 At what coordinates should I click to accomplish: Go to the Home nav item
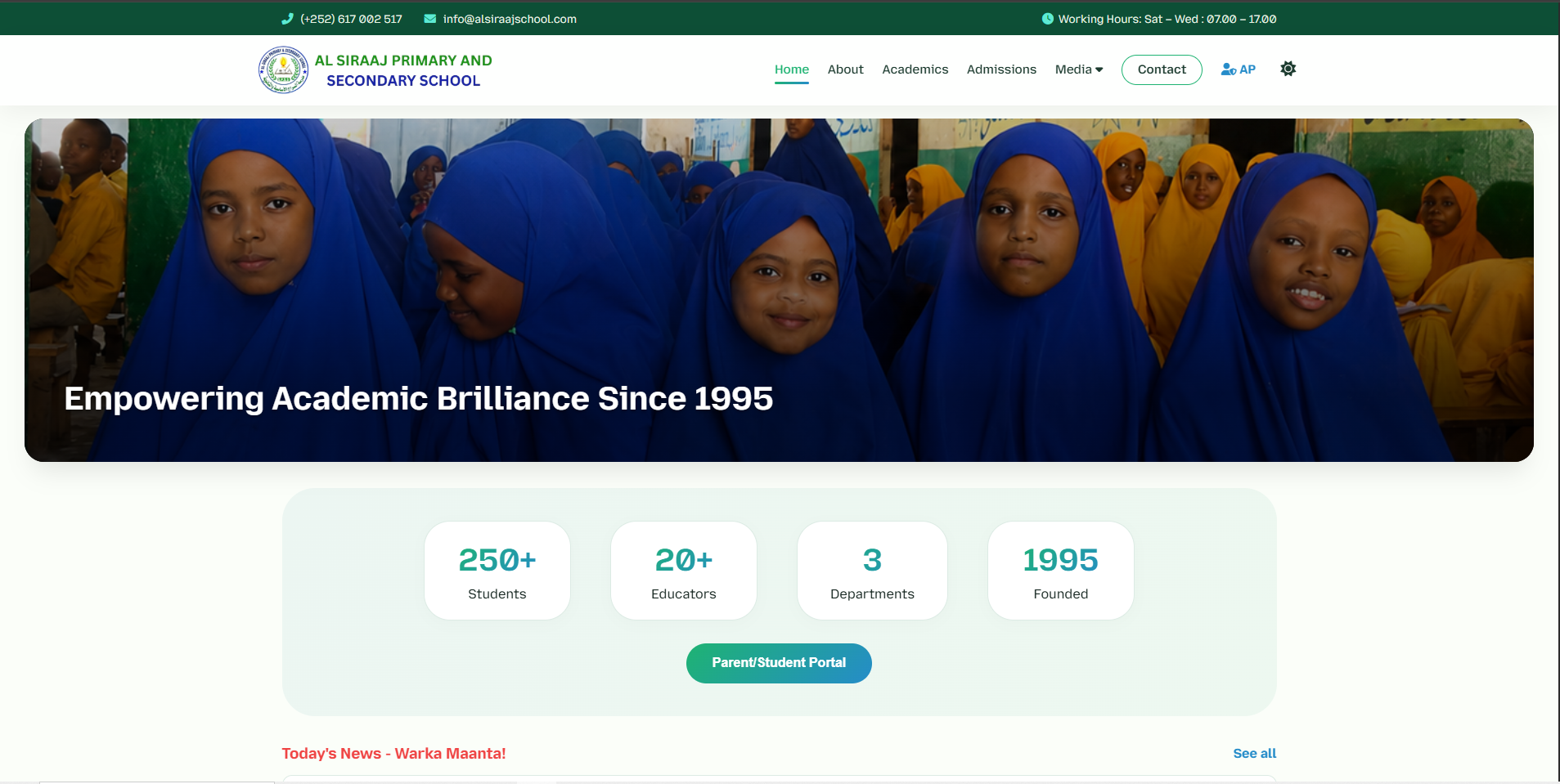(792, 69)
